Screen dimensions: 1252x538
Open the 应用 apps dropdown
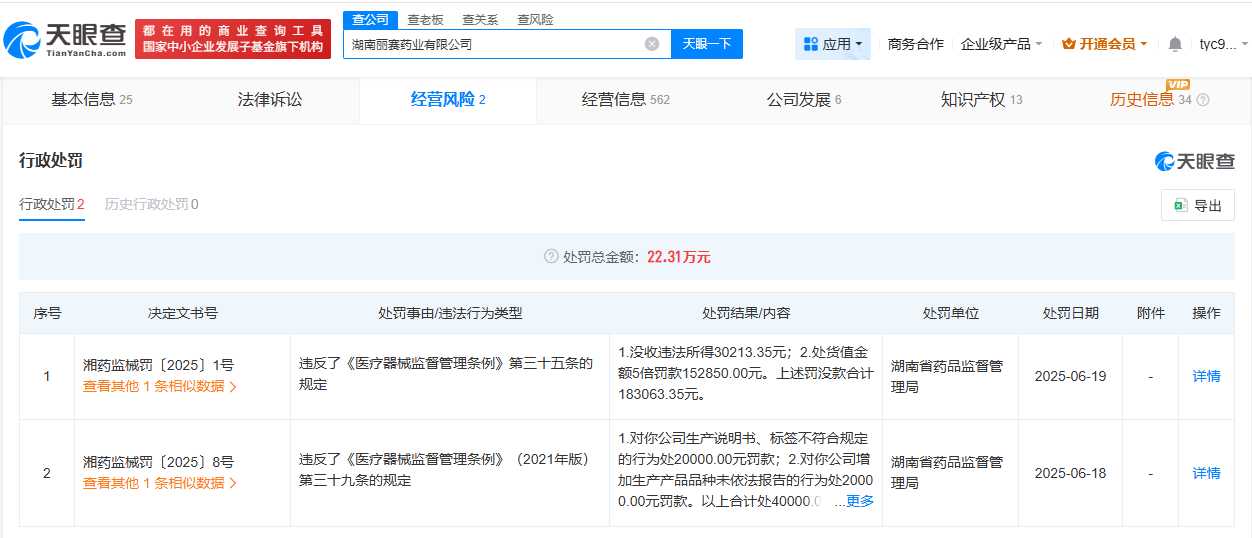[x=833, y=44]
